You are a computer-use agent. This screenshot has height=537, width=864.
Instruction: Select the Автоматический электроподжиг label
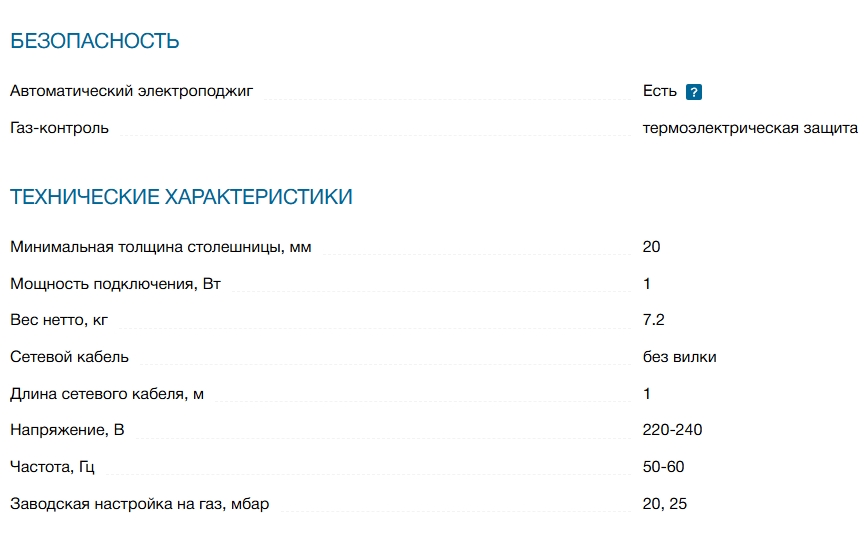[x=132, y=91]
